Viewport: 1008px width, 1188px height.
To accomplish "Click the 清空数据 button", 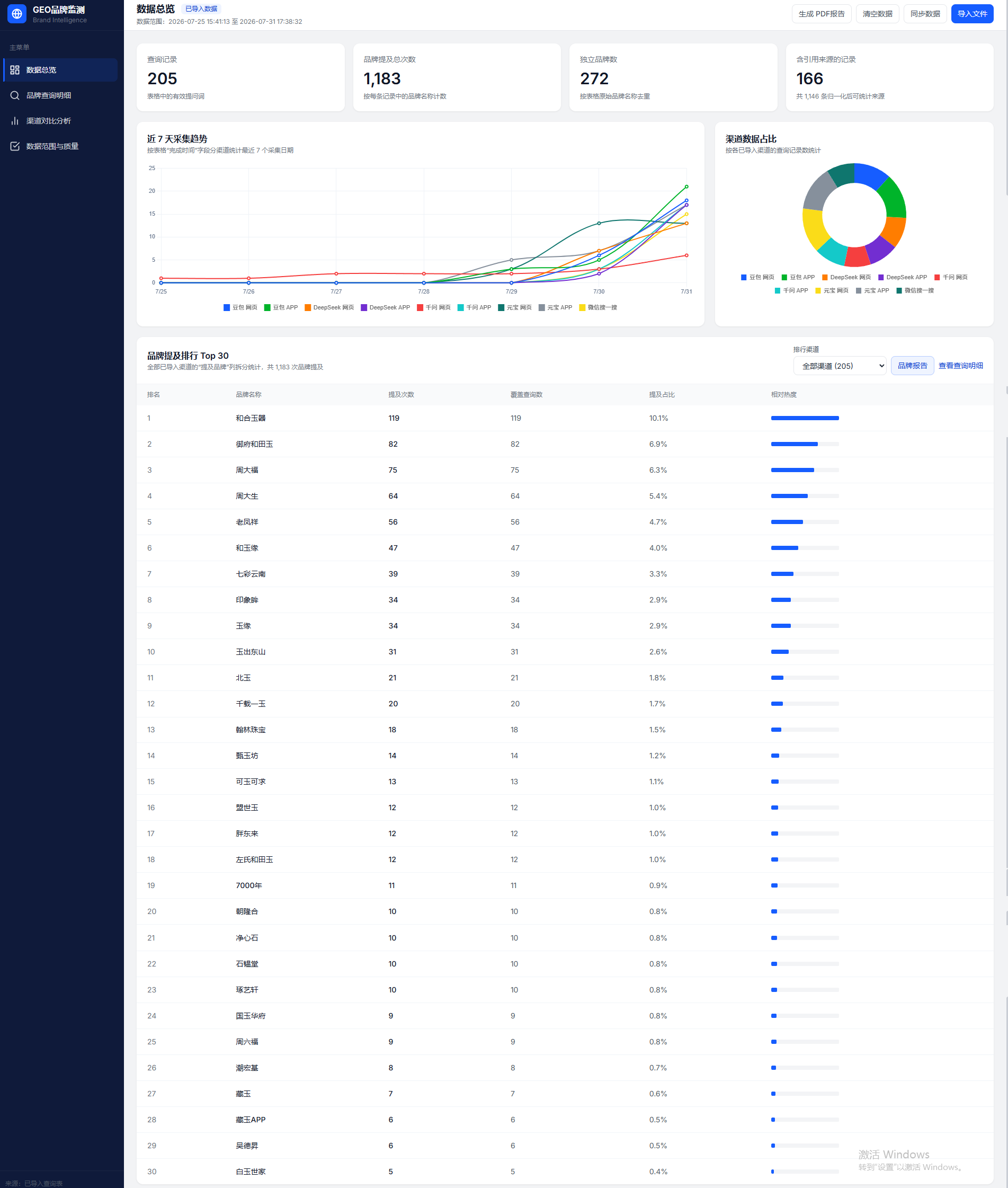I will point(877,14).
